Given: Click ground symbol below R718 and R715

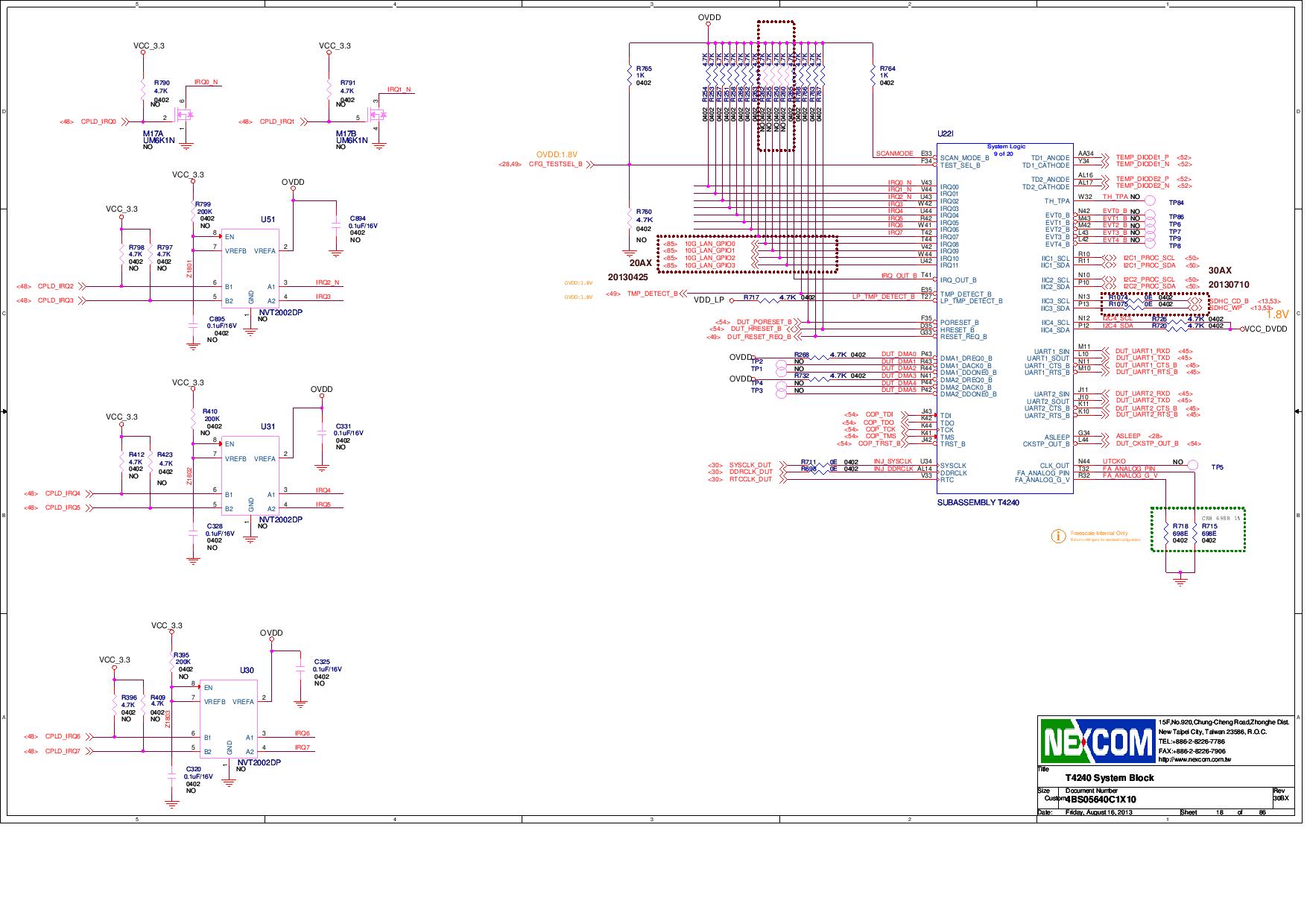Looking at the screenshot, I should pos(1180,580).
